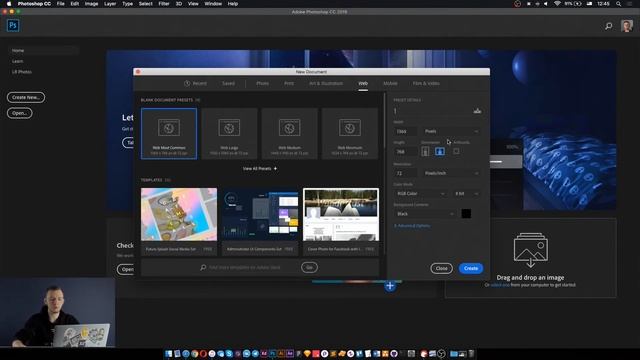Open Spotlight search in the menu bar
The height and width of the screenshot is (360, 640).
pos(618,4)
